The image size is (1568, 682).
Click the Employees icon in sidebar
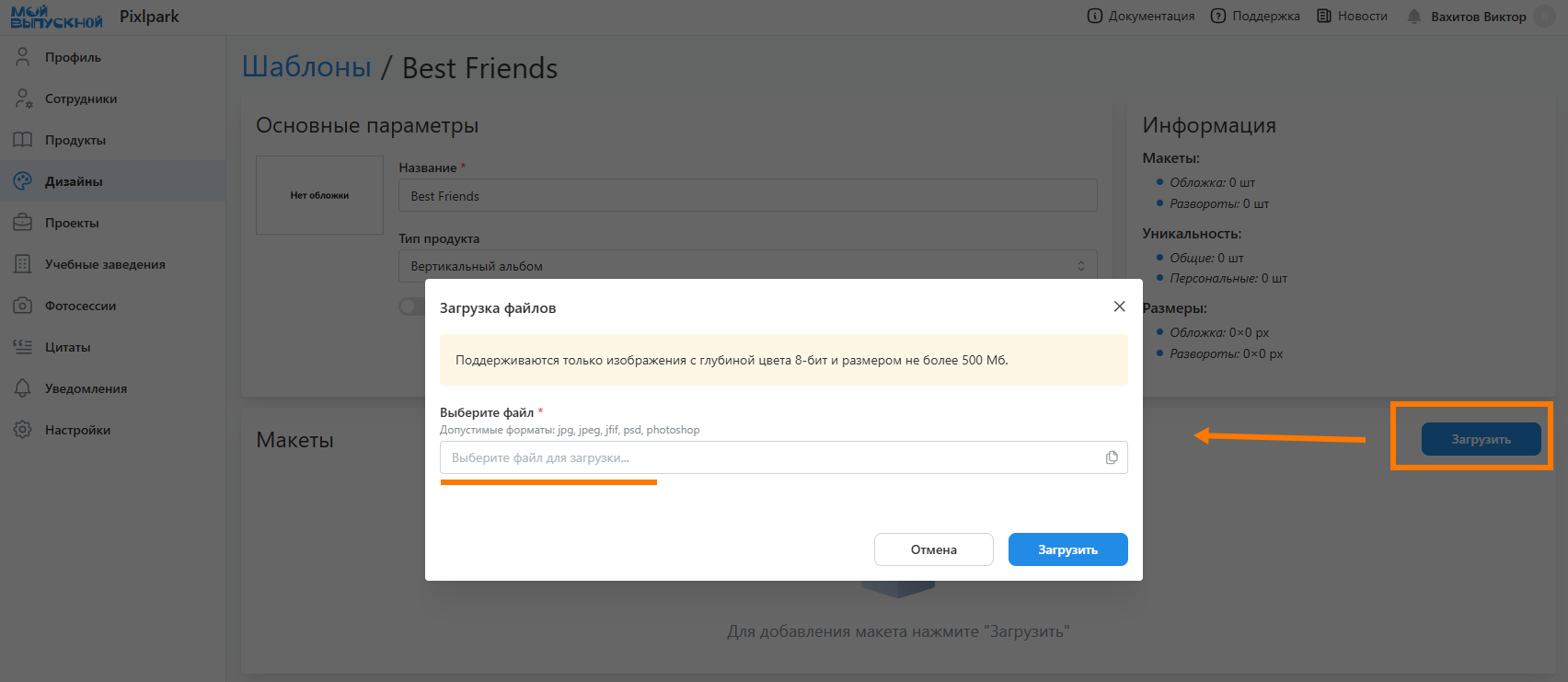tap(23, 98)
